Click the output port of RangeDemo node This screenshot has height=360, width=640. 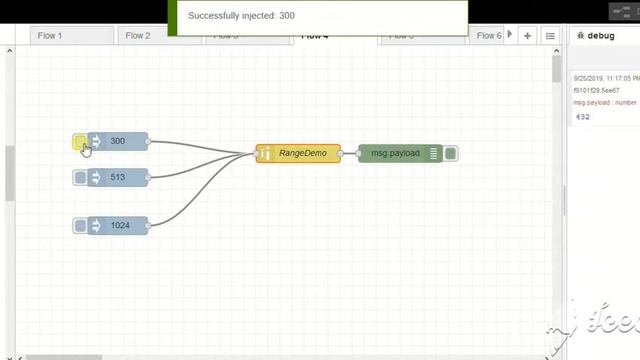341,154
